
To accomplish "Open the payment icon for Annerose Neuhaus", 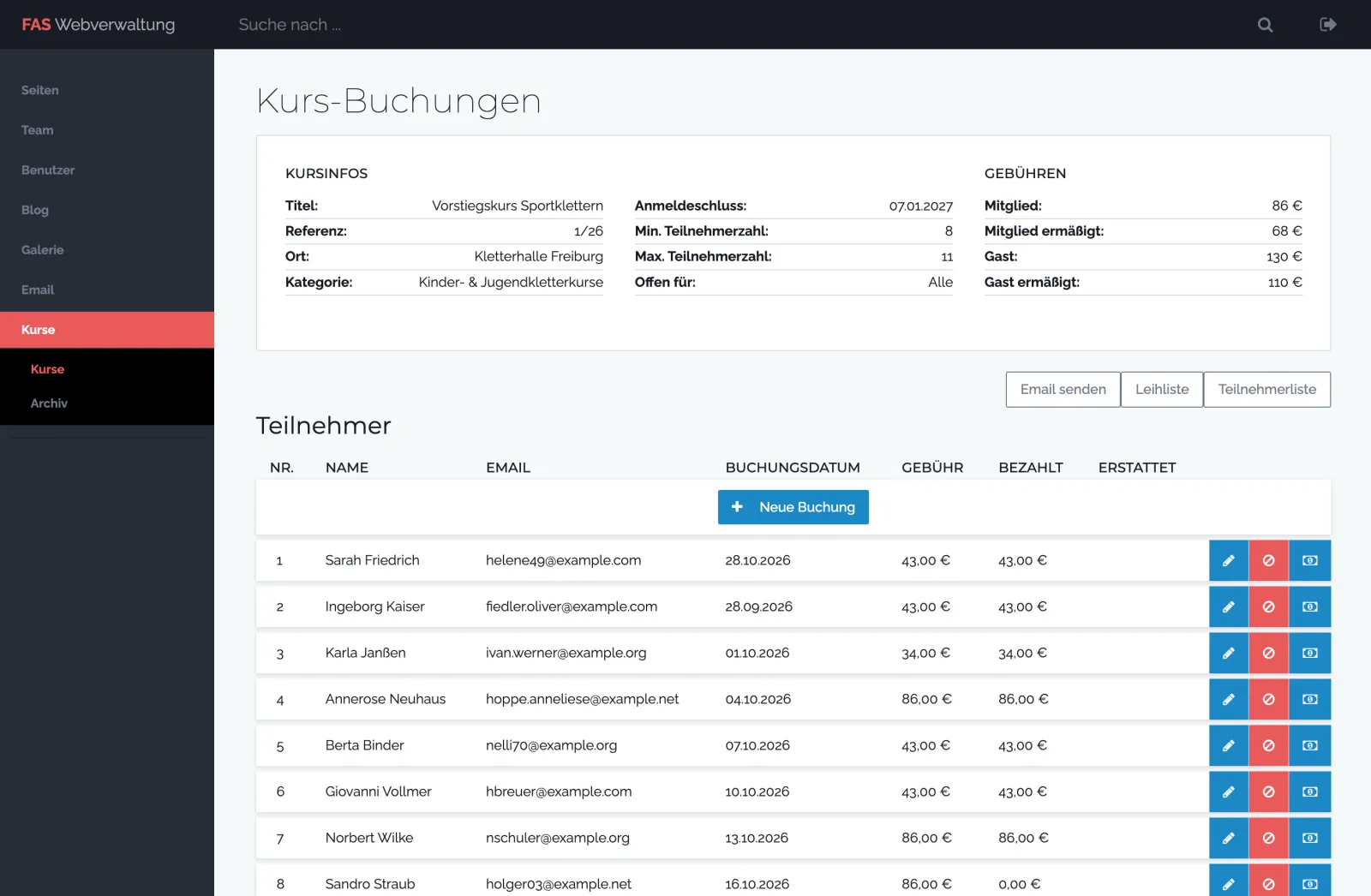I will click(1310, 699).
